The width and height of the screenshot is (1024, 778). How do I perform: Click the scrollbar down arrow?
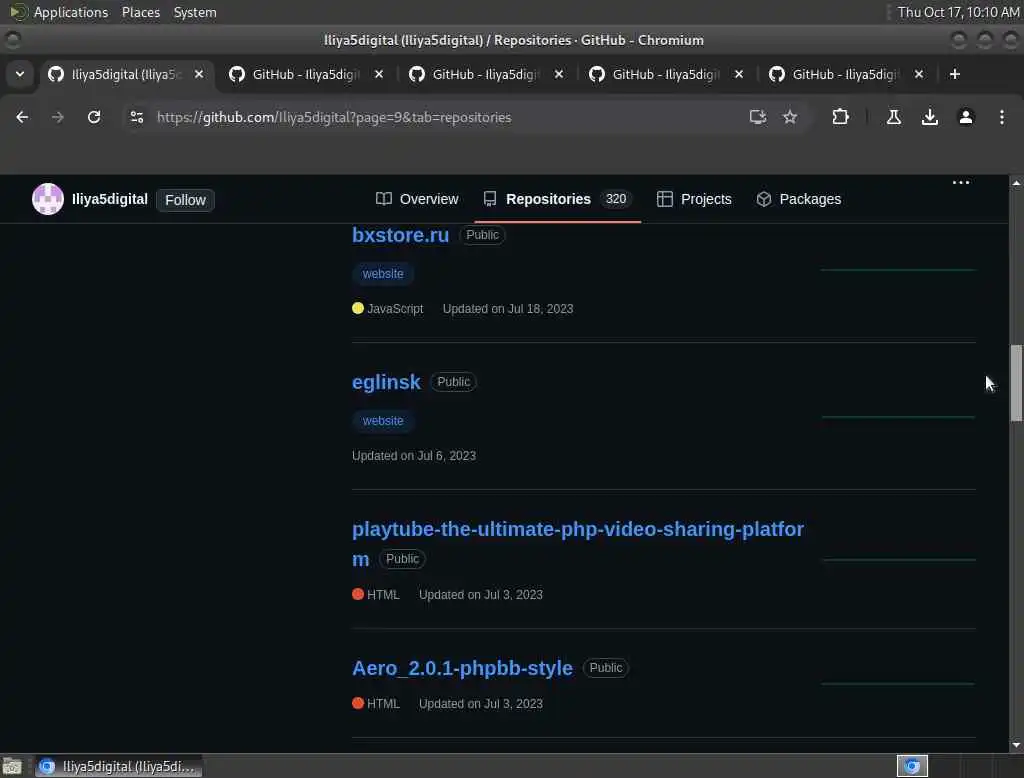[1016, 745]
